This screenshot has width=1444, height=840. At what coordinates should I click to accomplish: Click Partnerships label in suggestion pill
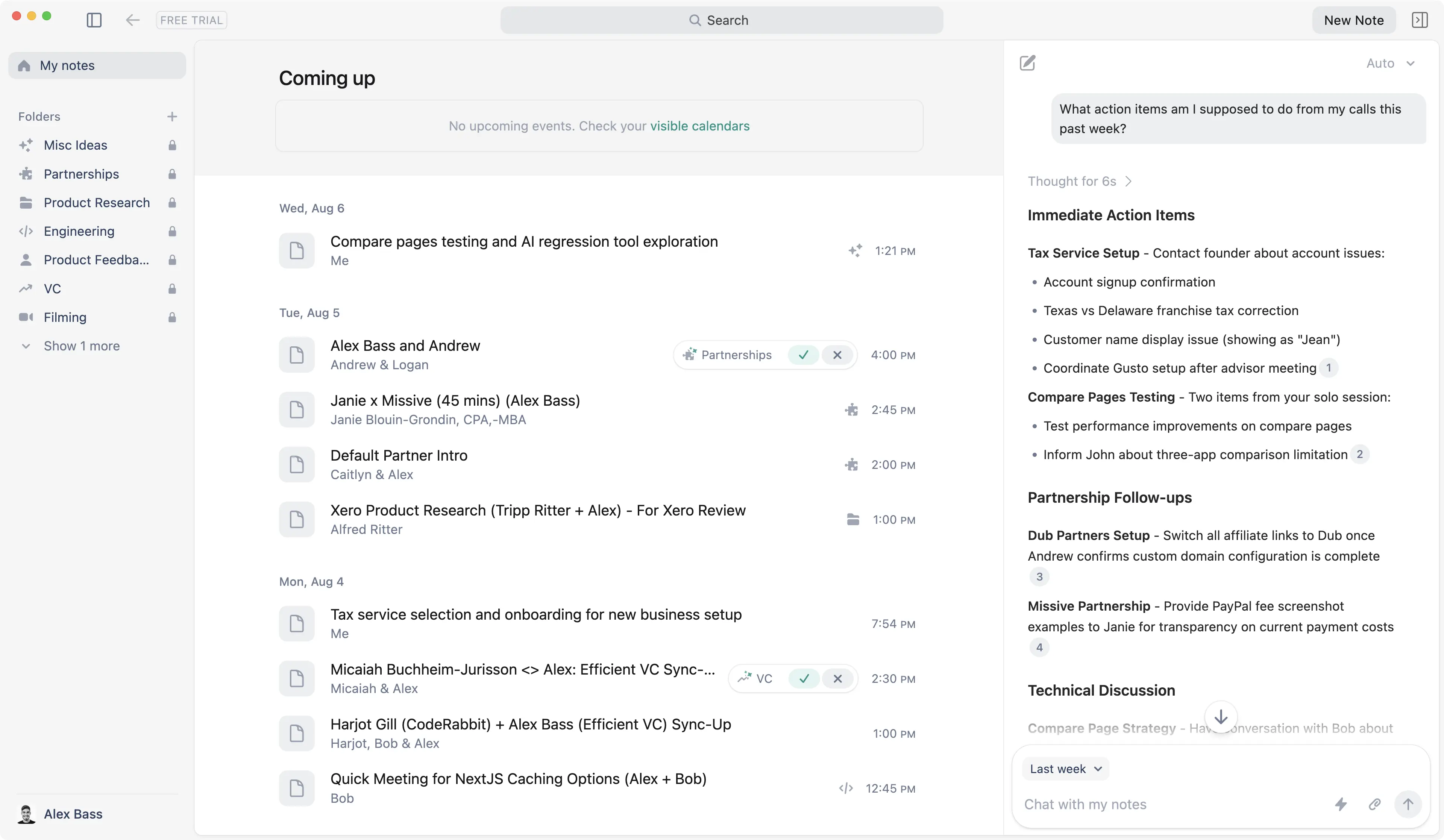pos(736,355)
